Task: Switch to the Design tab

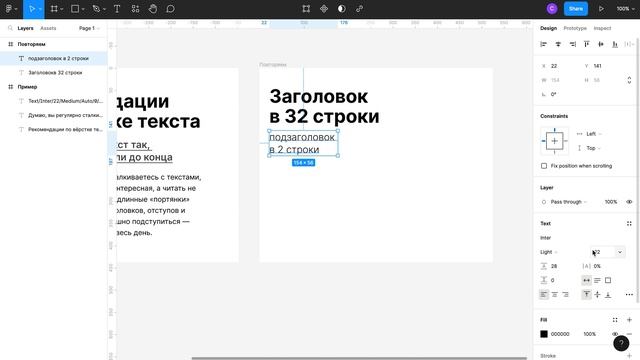Action: click(548, 28)
